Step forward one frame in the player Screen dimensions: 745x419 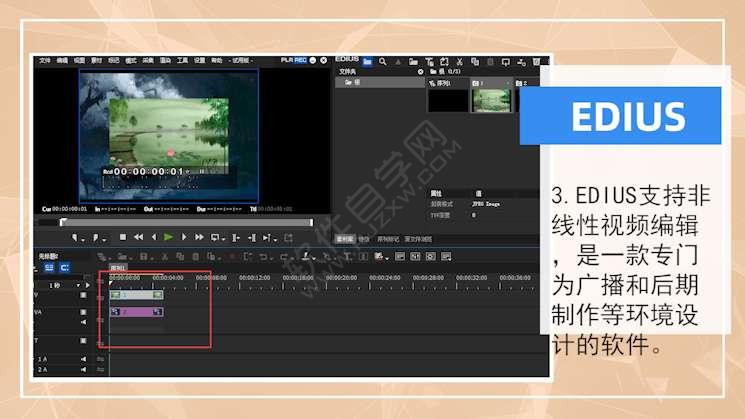184,237
